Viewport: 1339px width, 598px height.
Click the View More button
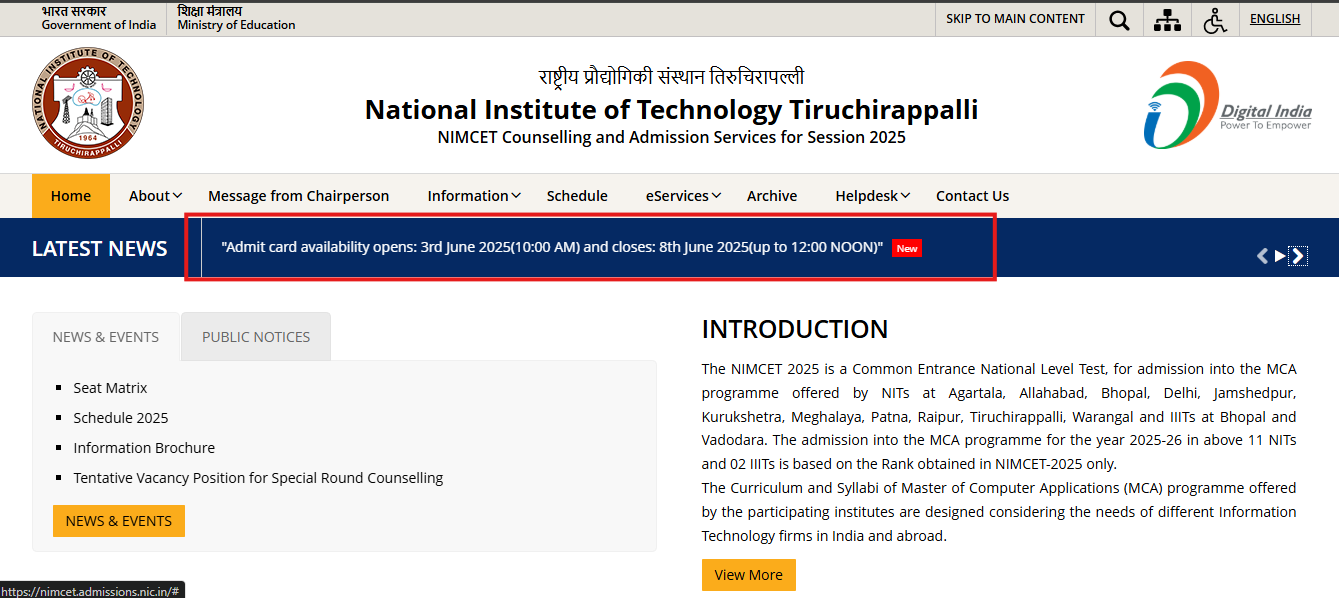pyautogui.click(x=748, y=575)
